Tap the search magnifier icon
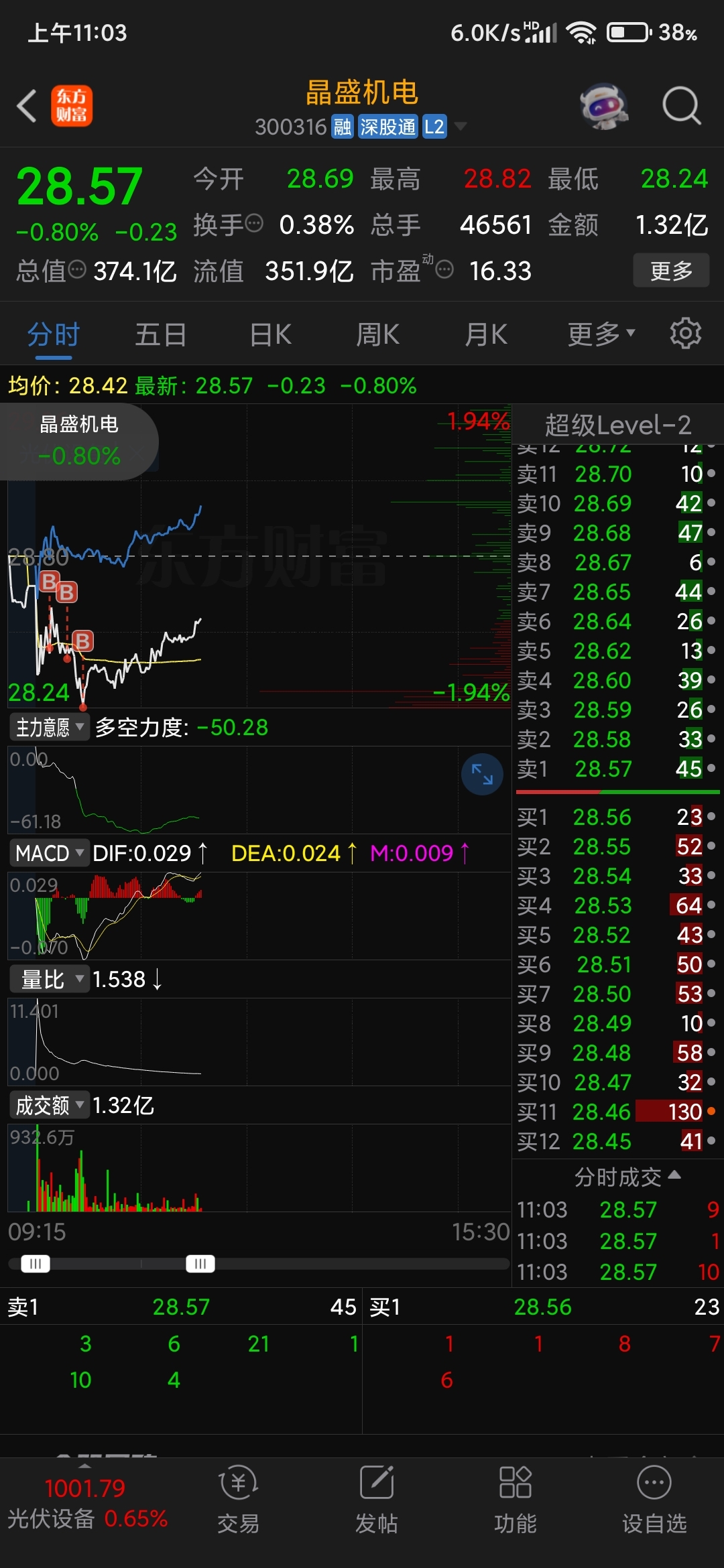Viewport: 724px width, 1568px height. (x=682, y=106)
